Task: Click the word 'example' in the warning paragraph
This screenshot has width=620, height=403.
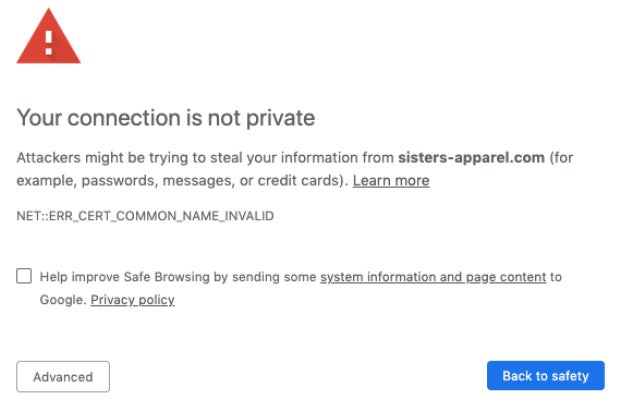Action: 45,181
